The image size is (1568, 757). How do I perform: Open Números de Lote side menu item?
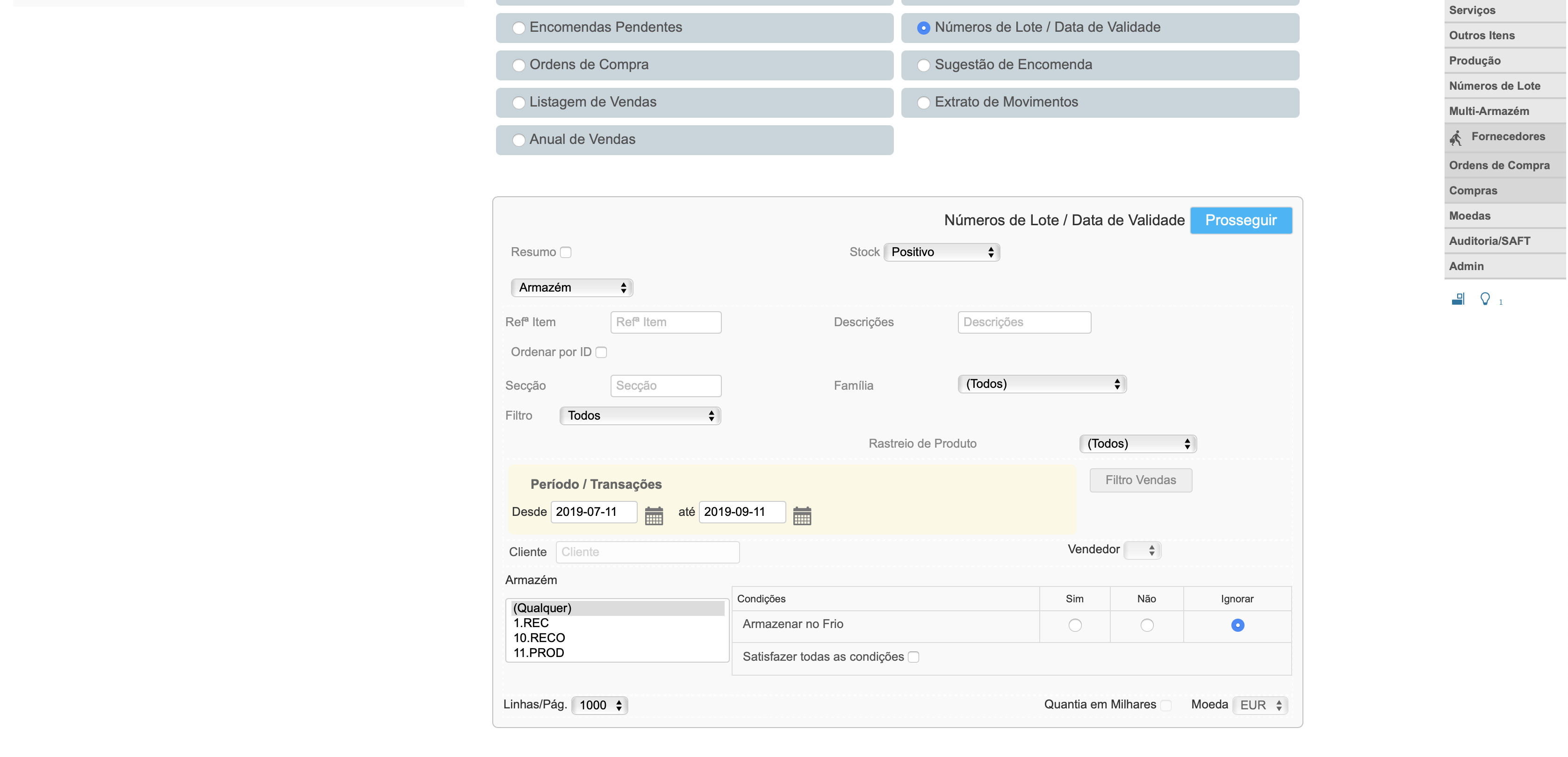(1505, 86)
